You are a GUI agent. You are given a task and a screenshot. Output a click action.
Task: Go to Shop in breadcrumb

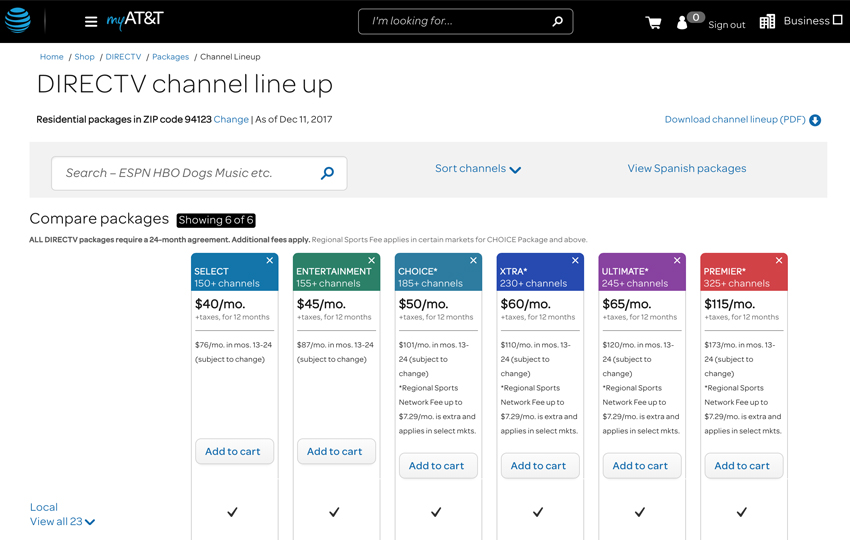coord(84,57)
